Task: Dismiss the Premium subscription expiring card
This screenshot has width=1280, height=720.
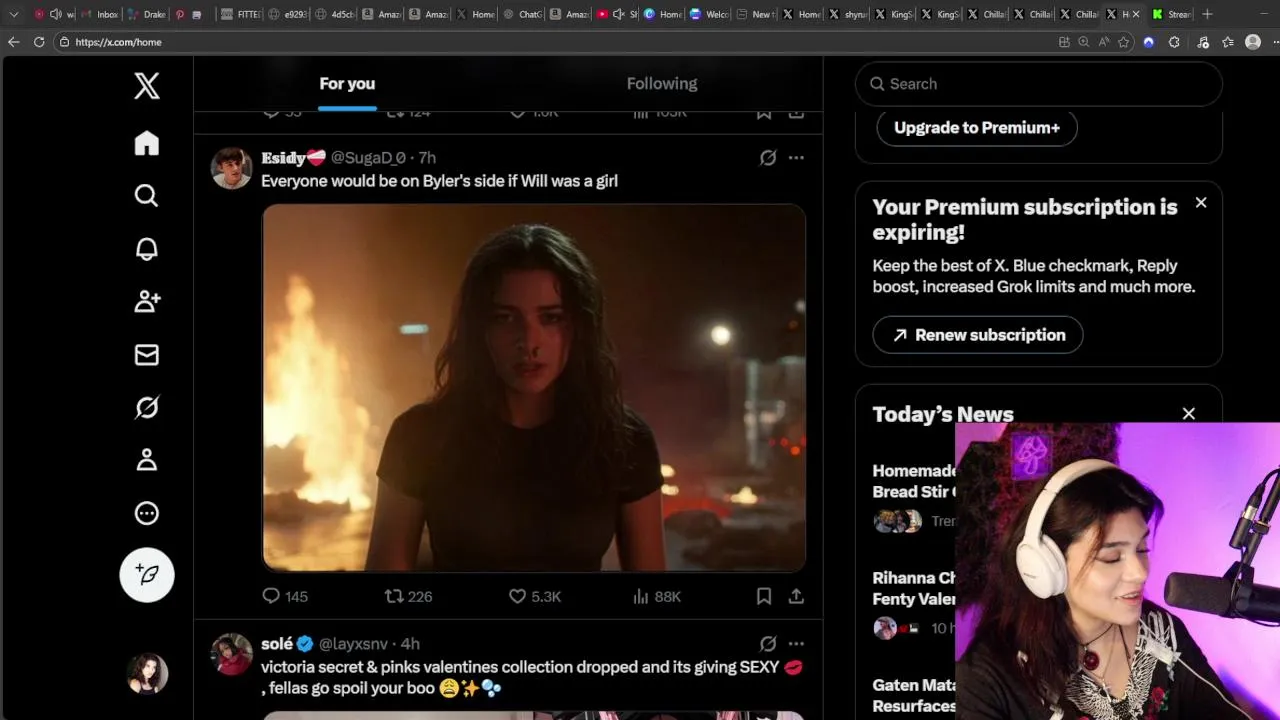Action: [x=1201, y=203]
